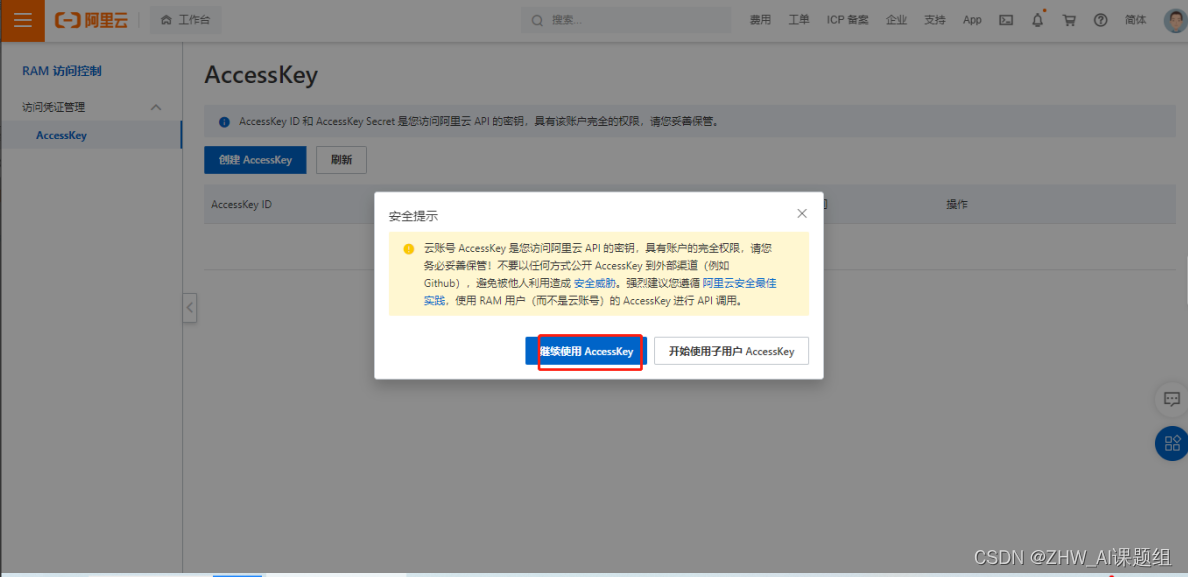1188x577 pixels.
Task: Open the App menu
Action: (x=972, y=20)
